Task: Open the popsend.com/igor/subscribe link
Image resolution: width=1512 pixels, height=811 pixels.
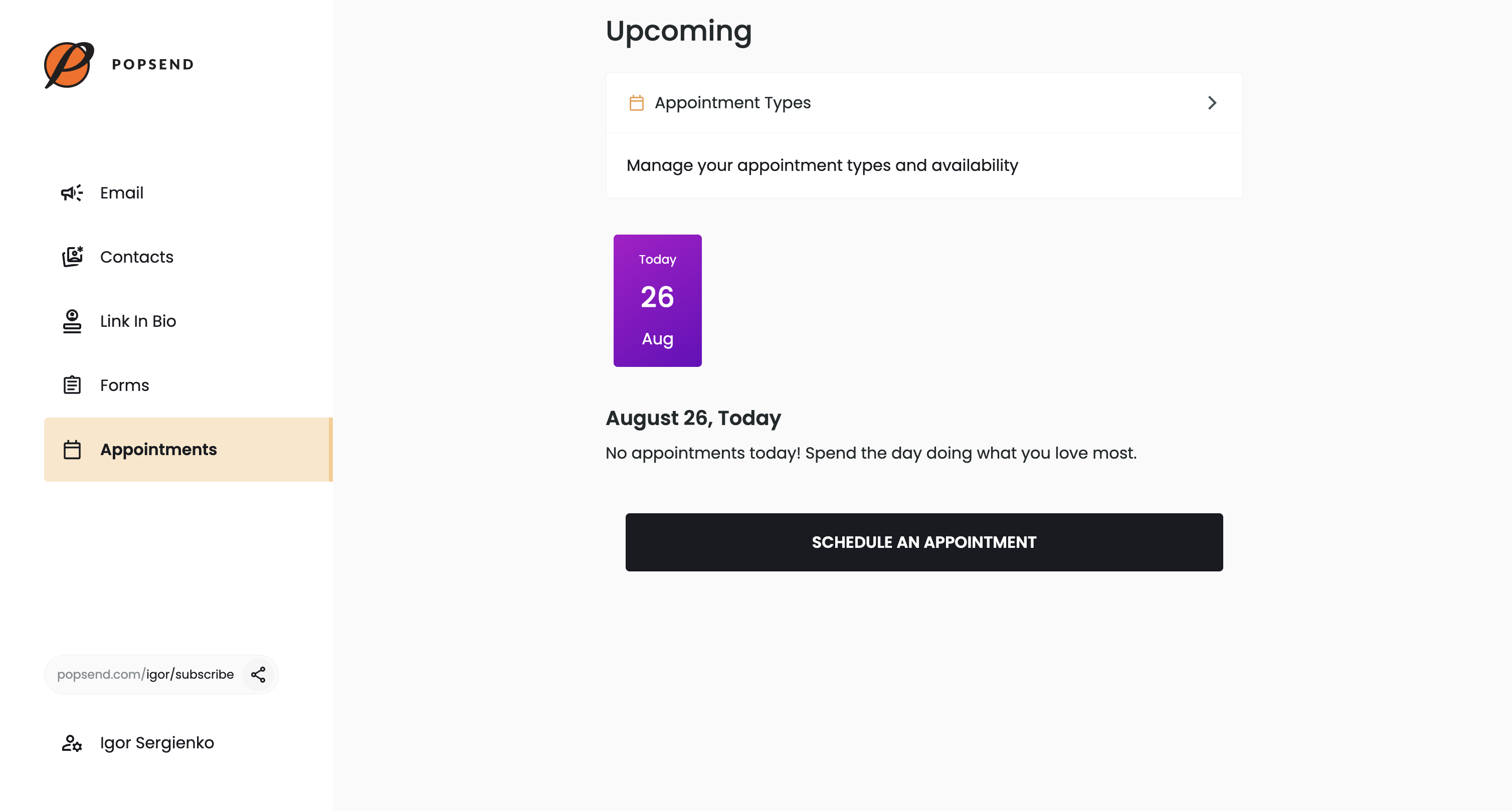Action: point(145,674)
